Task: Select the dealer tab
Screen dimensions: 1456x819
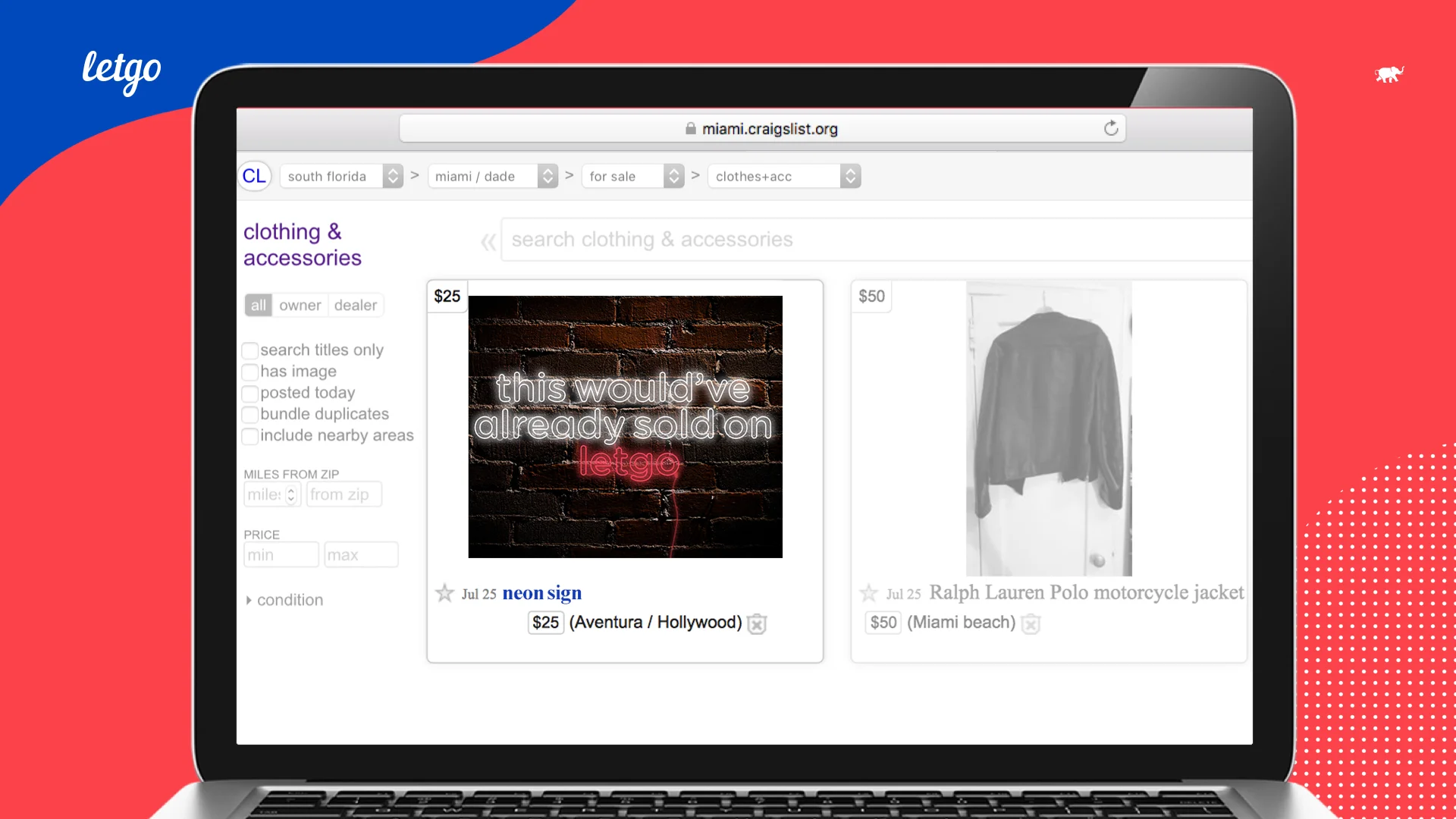Action: tap(355, 305)
